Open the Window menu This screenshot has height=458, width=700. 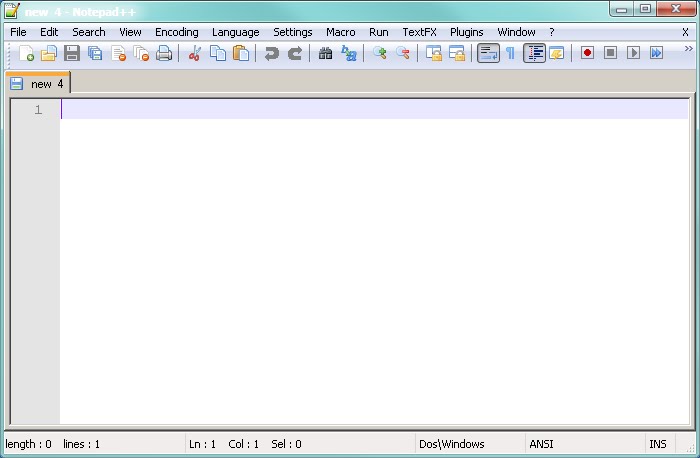pos(517,32)
